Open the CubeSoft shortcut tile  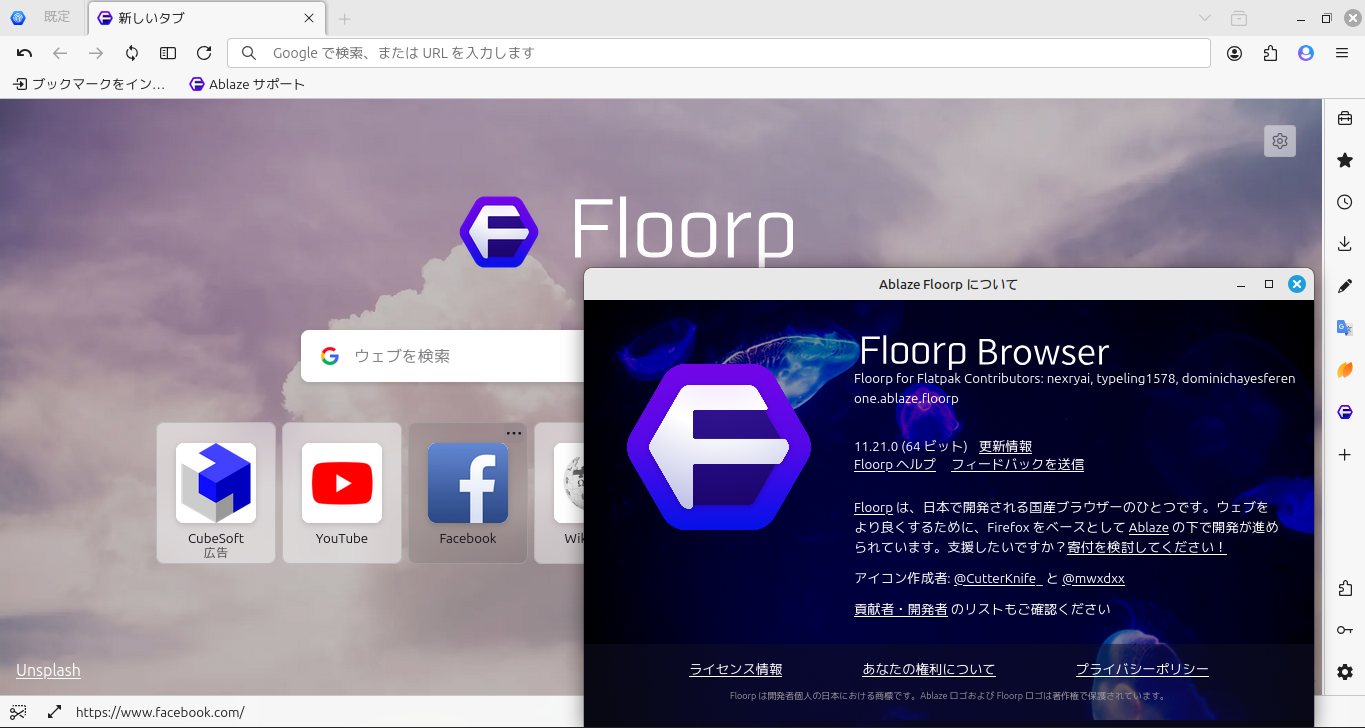(x=216, y=493)
